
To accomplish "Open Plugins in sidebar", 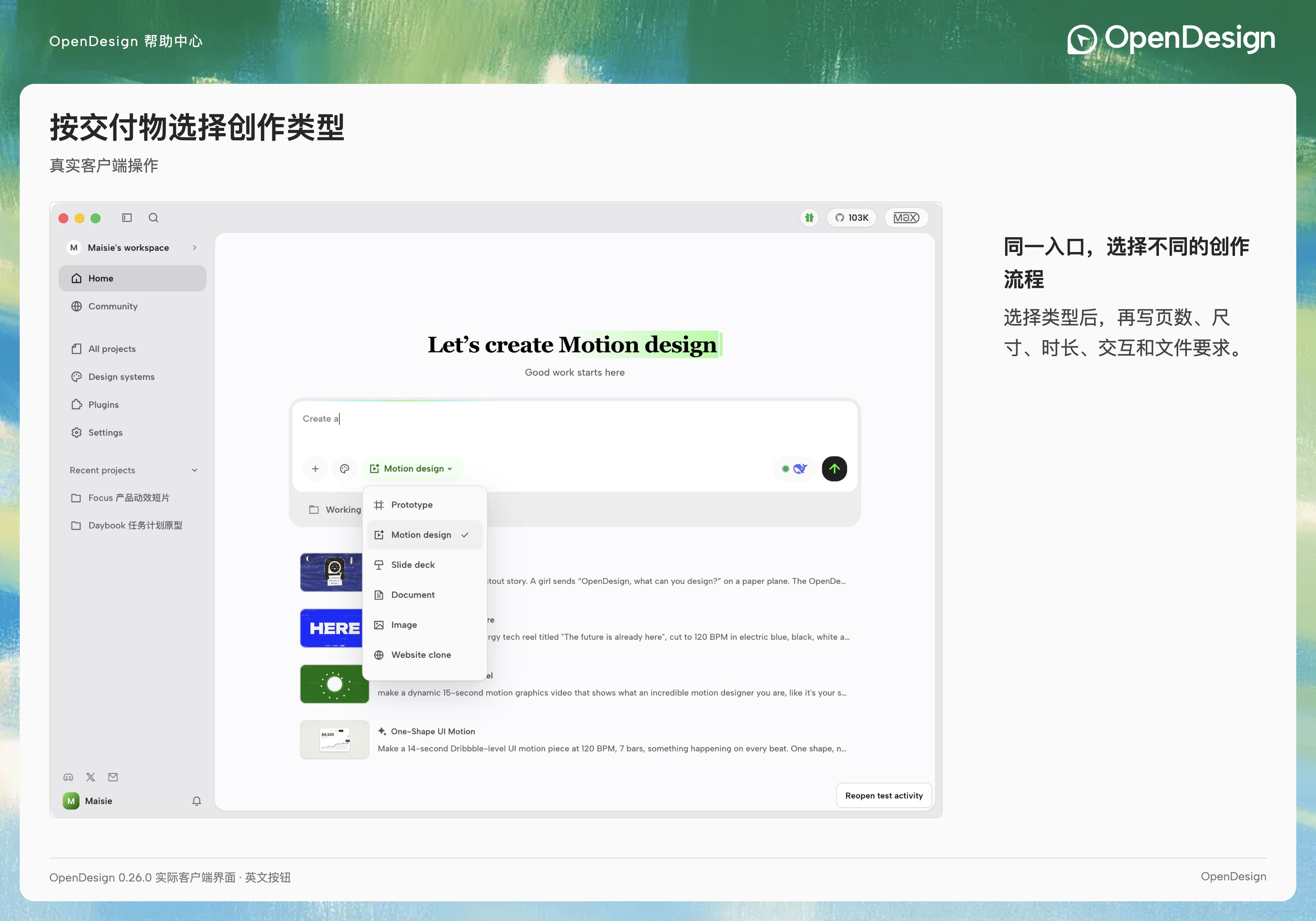I will tap(132, 405).
